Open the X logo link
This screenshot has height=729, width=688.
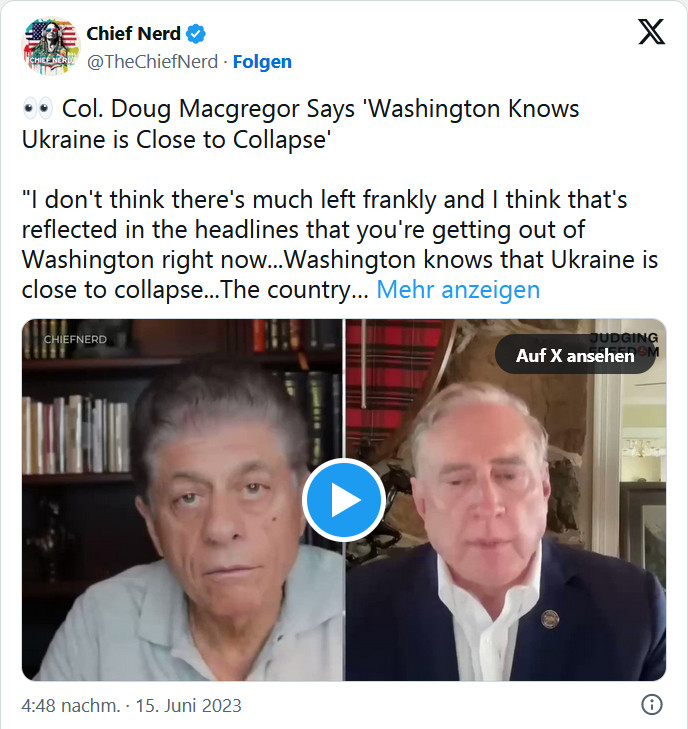(651, 34)
